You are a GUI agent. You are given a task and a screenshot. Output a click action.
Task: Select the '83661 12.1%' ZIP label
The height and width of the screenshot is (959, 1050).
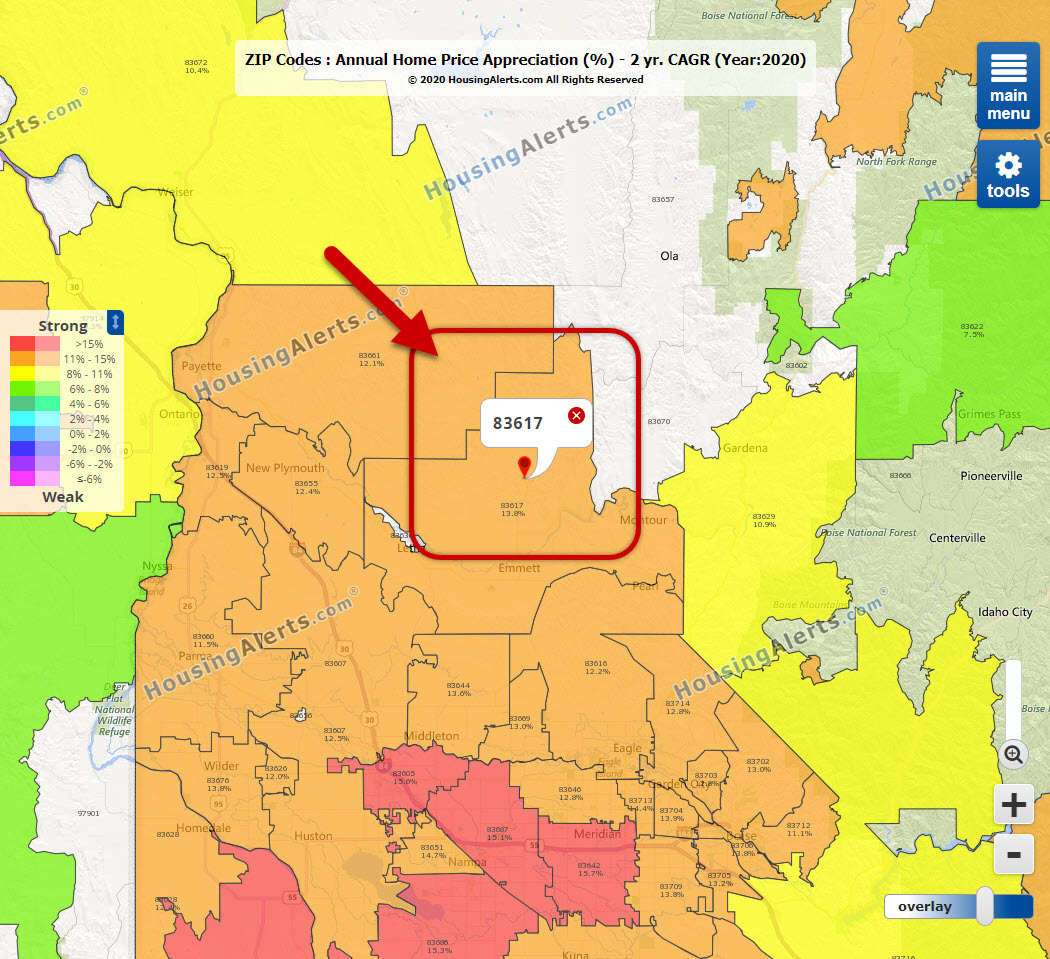pos(371,360)
